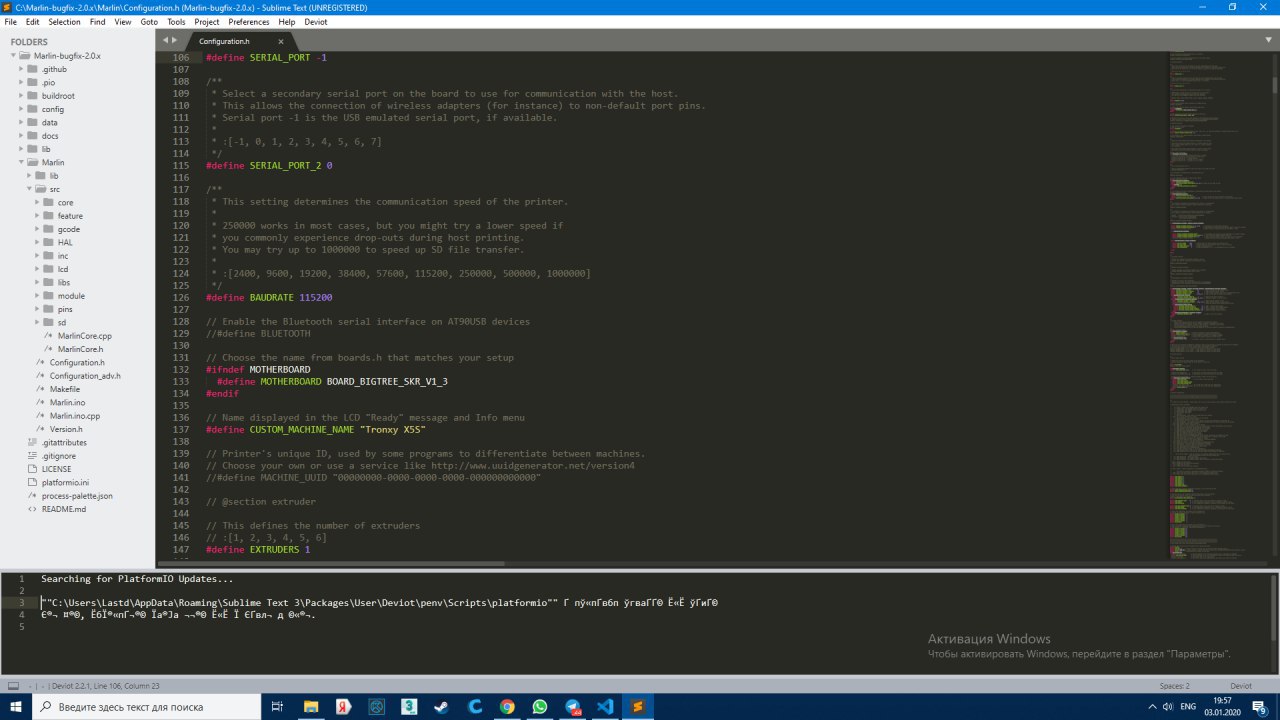Click 'Searching for PlatformIO Updates...' console line
Screen dimensions: 1280x720
137,579
